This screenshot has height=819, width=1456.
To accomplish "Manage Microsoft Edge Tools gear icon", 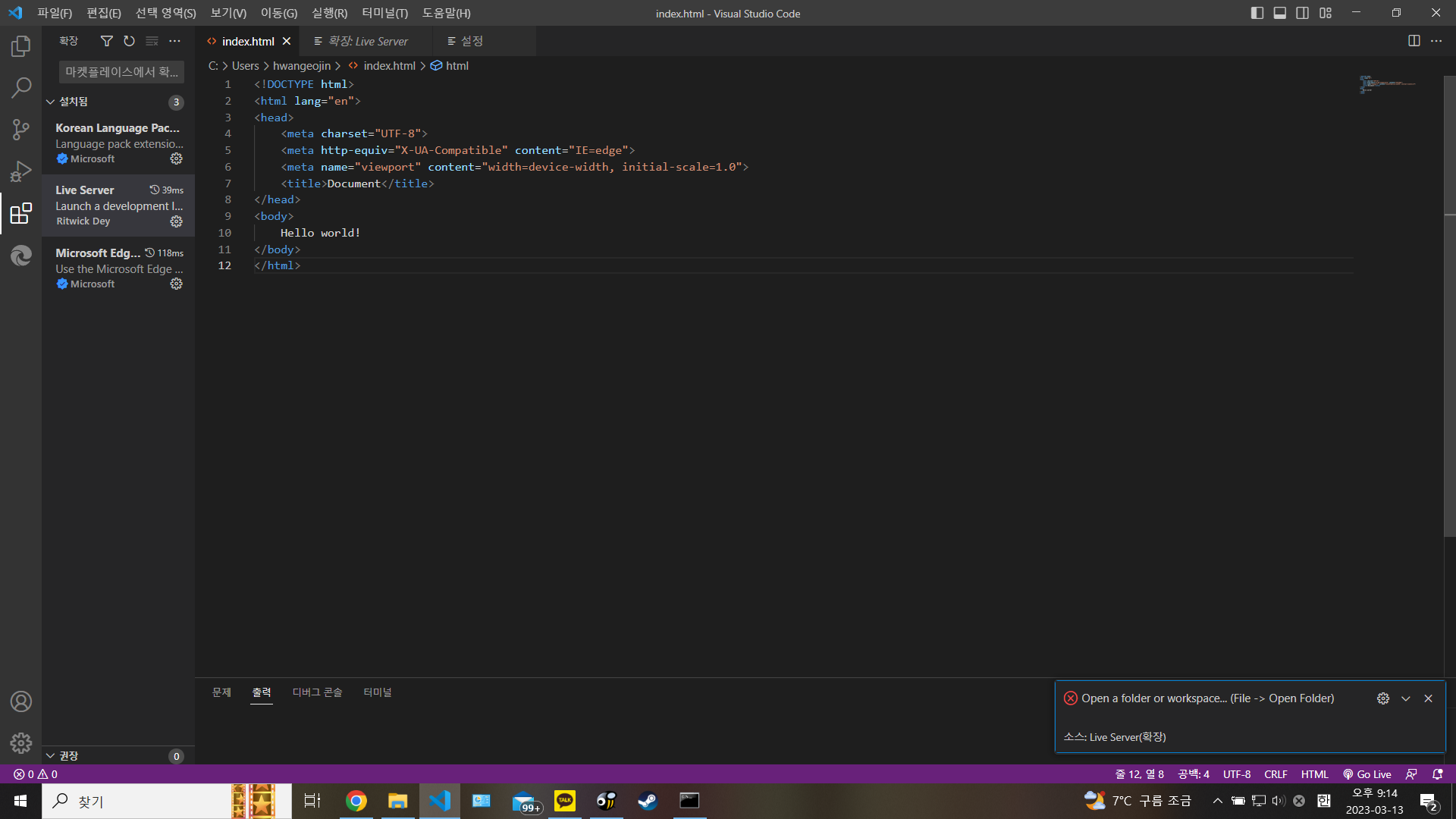I will tap(176, 284).
